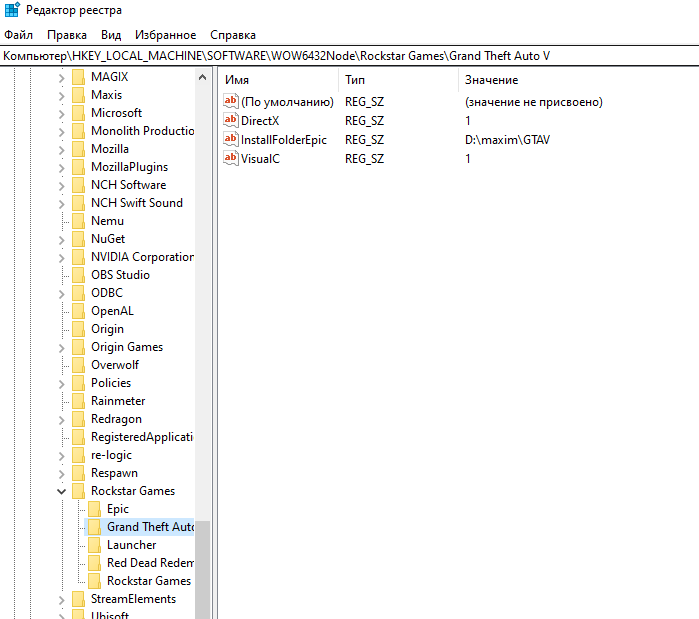Open the Справка menu
The width and height of the screenshot is (699, 619).
click(233, 35)
